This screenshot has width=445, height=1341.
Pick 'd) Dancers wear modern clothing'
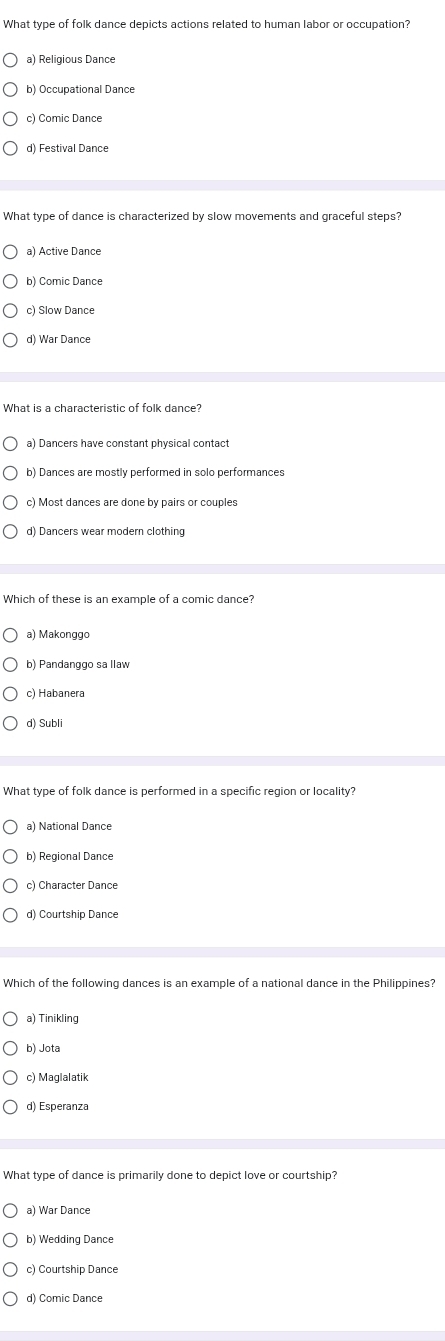point(11,532)
